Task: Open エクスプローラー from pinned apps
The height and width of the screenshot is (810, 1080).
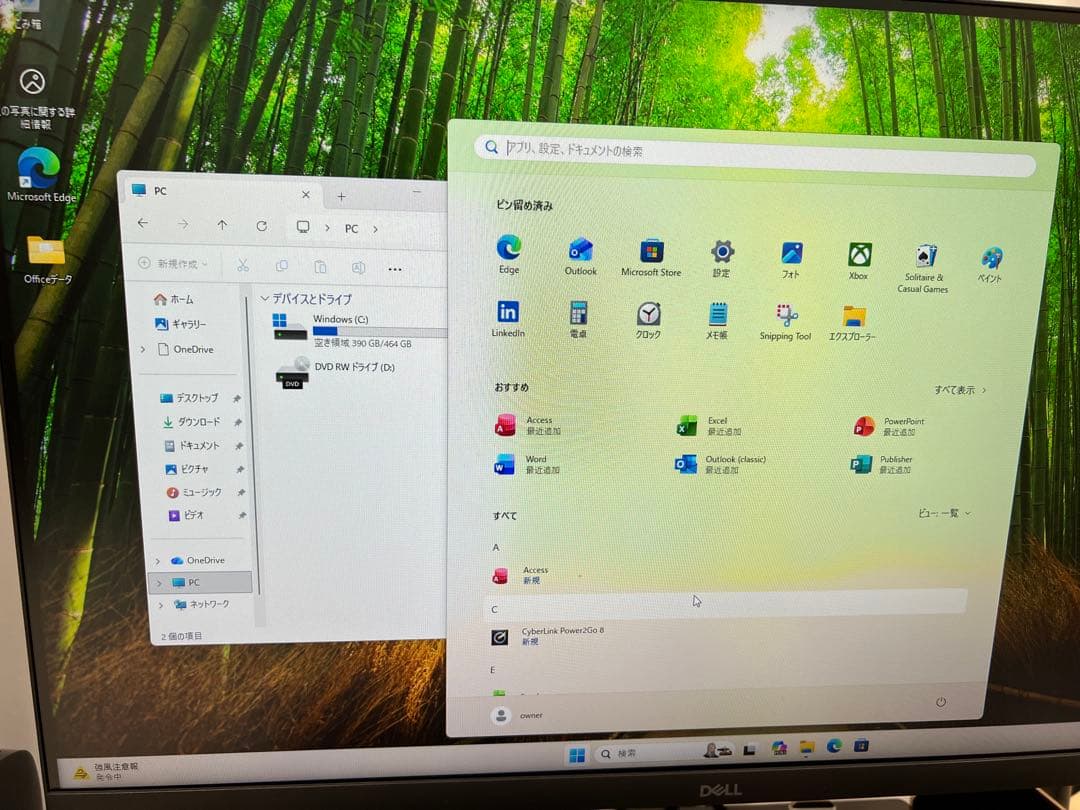Action: coord(853,323)
